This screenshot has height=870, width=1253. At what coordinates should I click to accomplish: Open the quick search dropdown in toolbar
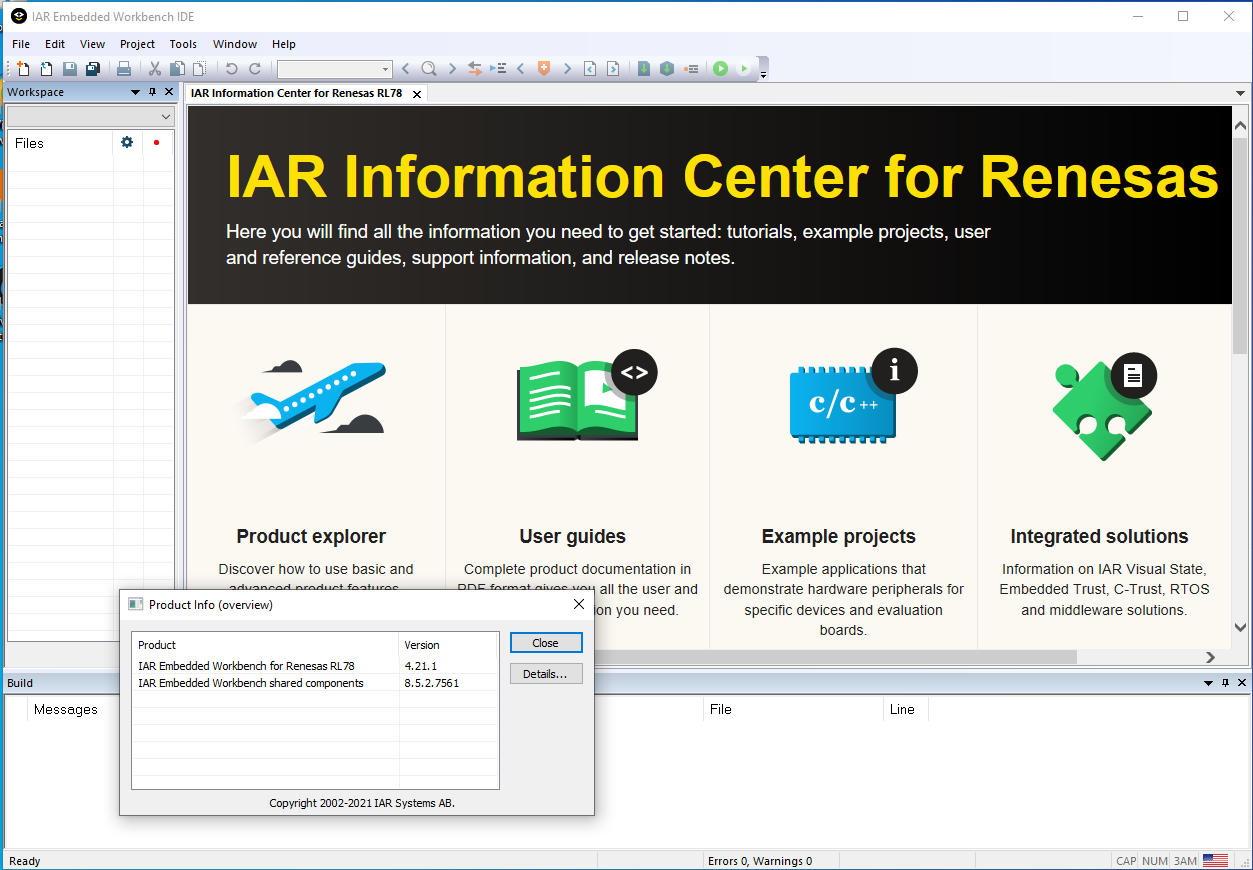(386, 69)
